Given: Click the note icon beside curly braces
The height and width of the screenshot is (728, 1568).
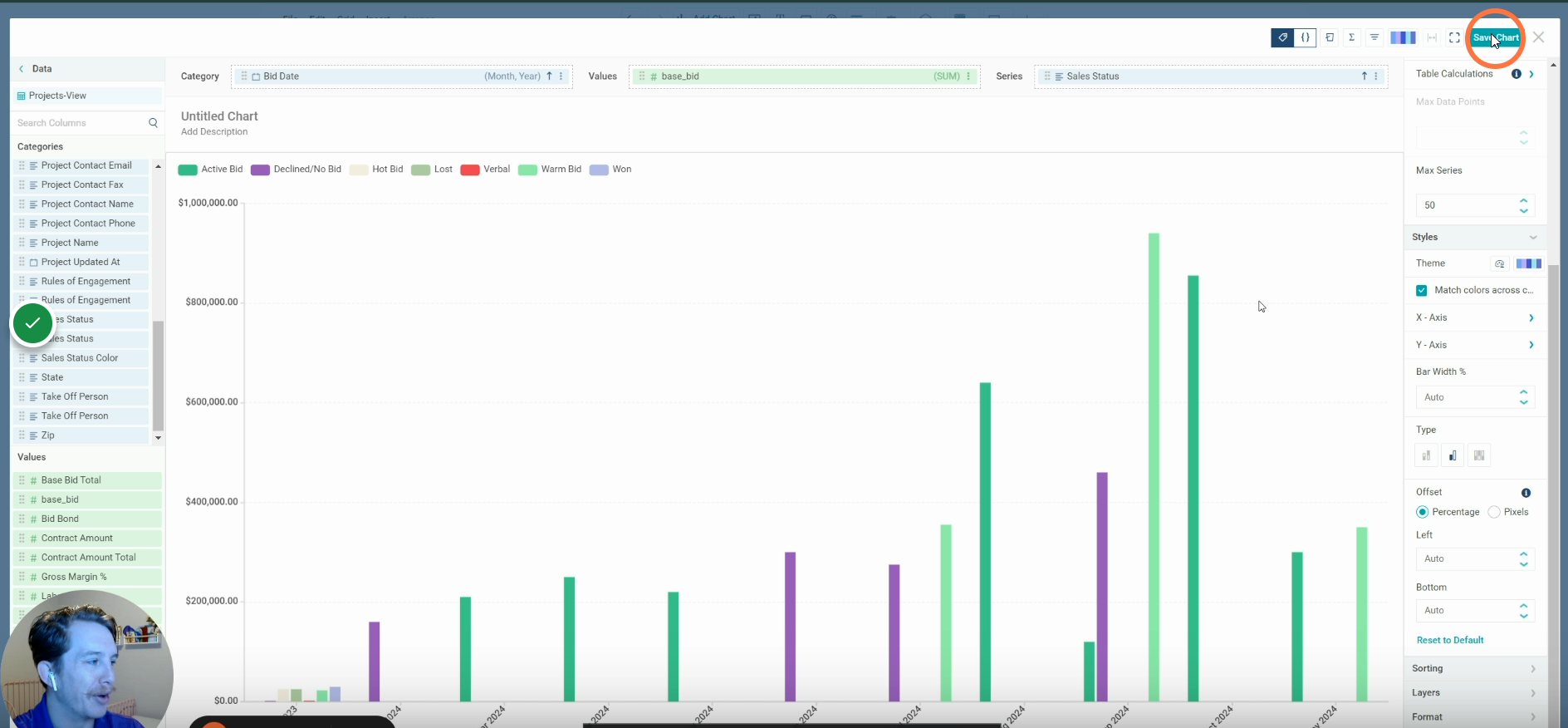Looking at the screenshot, I should pyautogui.click(x=1330, y=37).
